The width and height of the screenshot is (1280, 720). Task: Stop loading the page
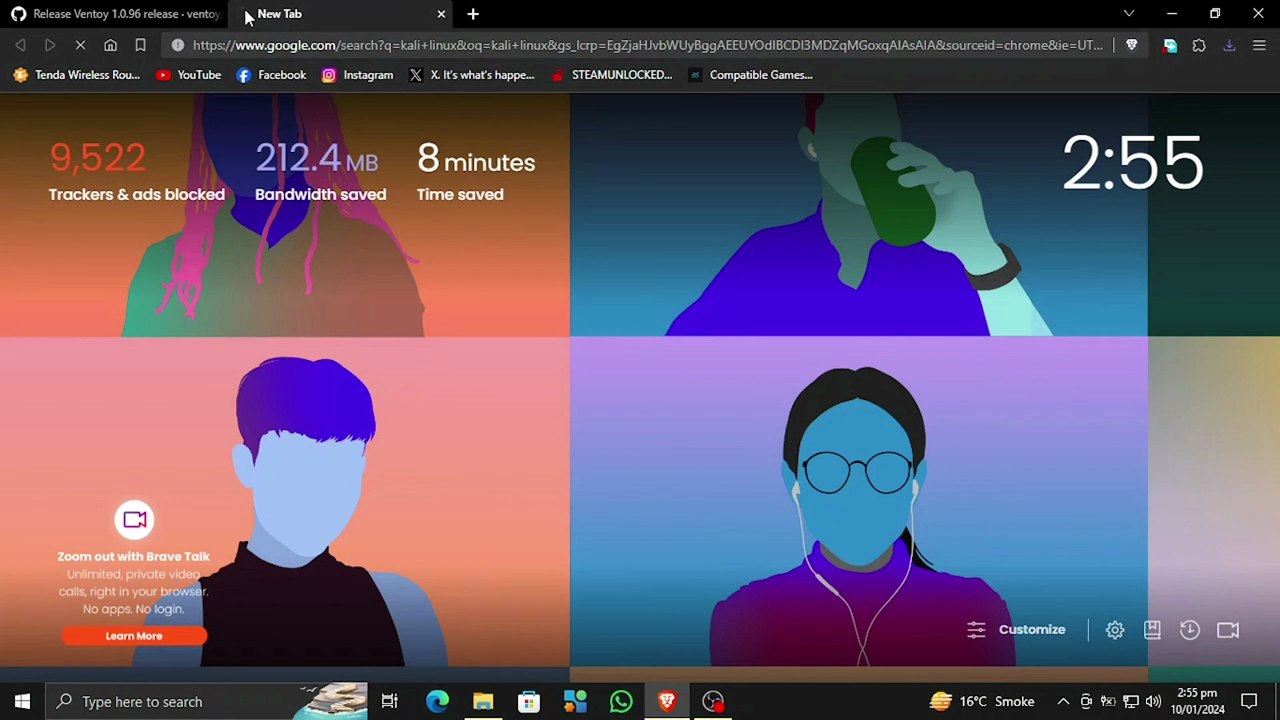pos(80,45)
